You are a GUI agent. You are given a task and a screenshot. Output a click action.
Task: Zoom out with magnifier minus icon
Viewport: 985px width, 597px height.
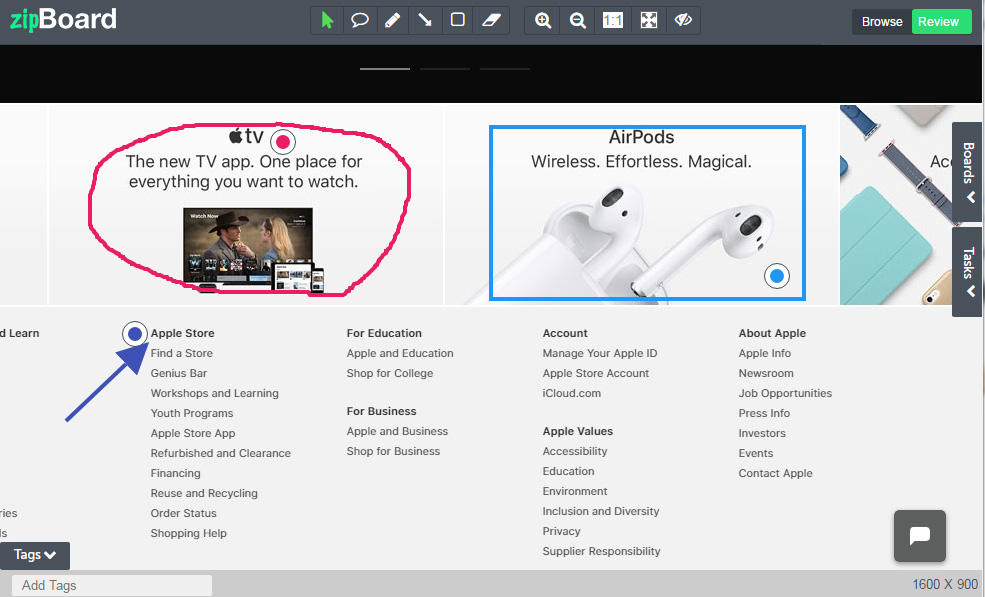click(577, 20)
